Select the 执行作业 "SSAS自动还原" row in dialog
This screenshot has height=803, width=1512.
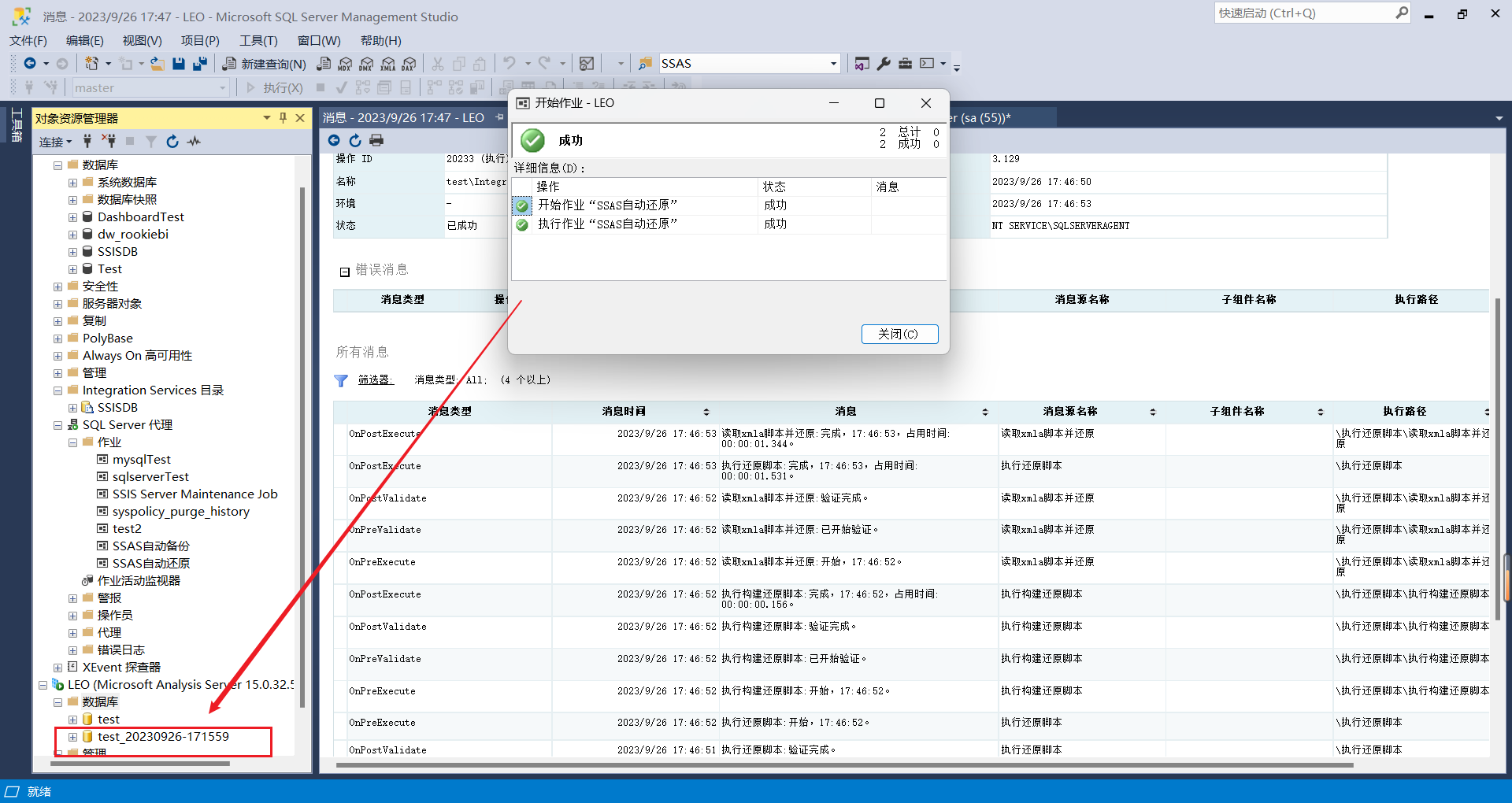point(729,225)
